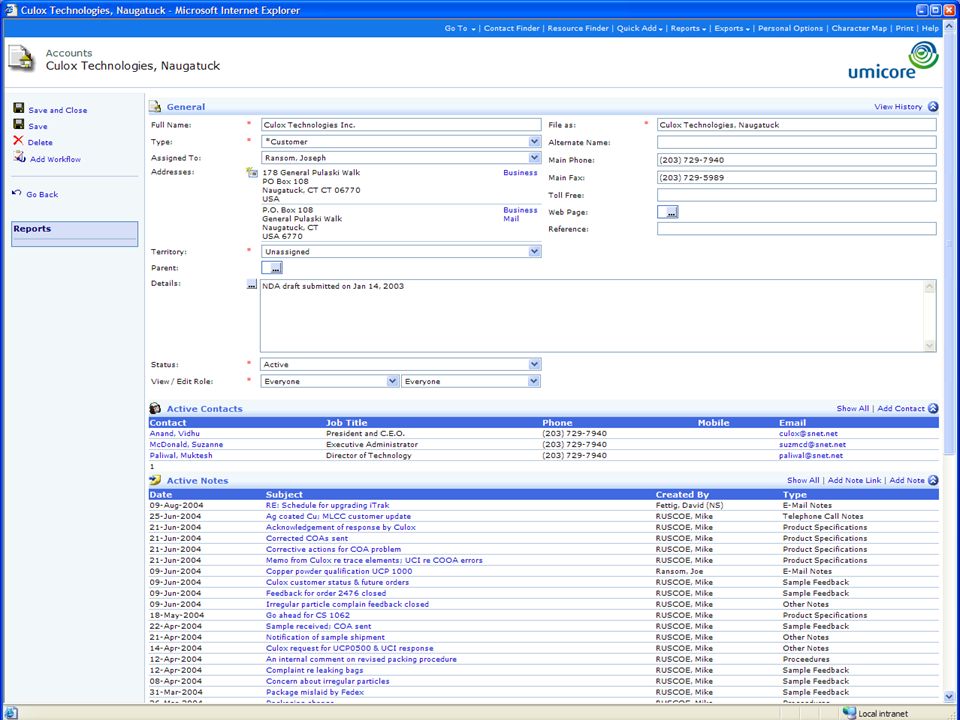
Task: Open the Edit Role dropdown
Action: point(534,381)
